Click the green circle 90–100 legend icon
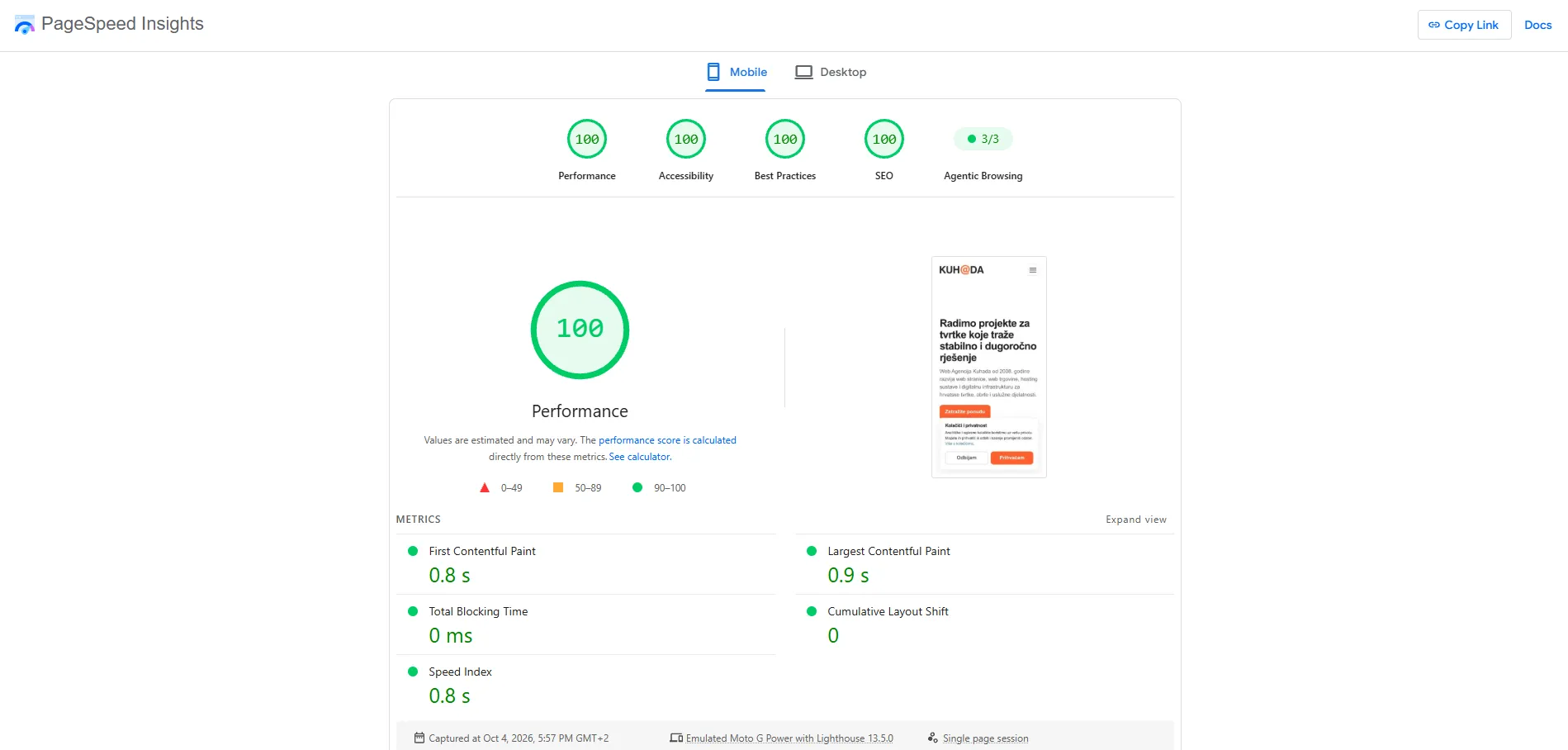Screen dimensions: 1568x750 (637, 487)
